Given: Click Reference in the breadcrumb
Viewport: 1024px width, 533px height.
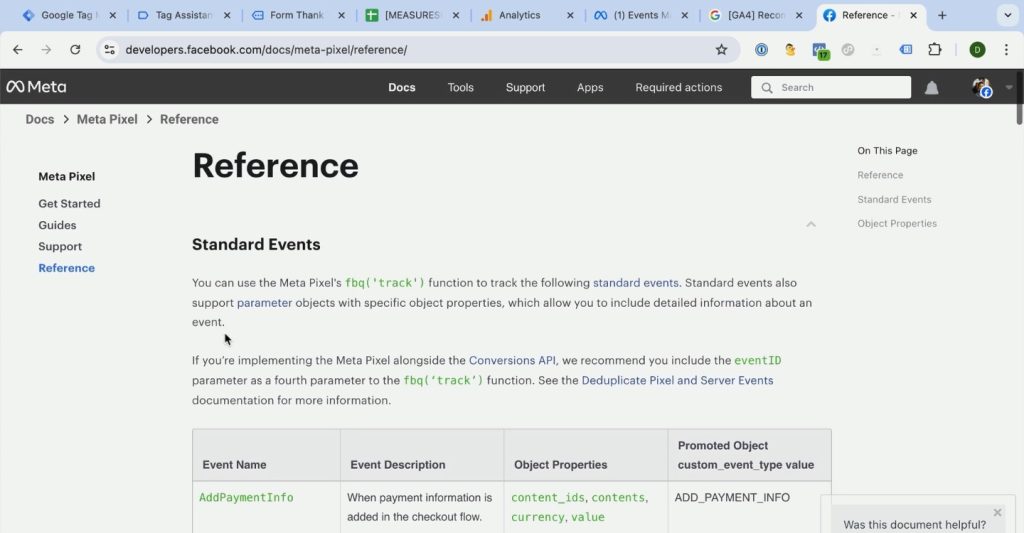Looking at the screenshot, I should coord(189,120).
